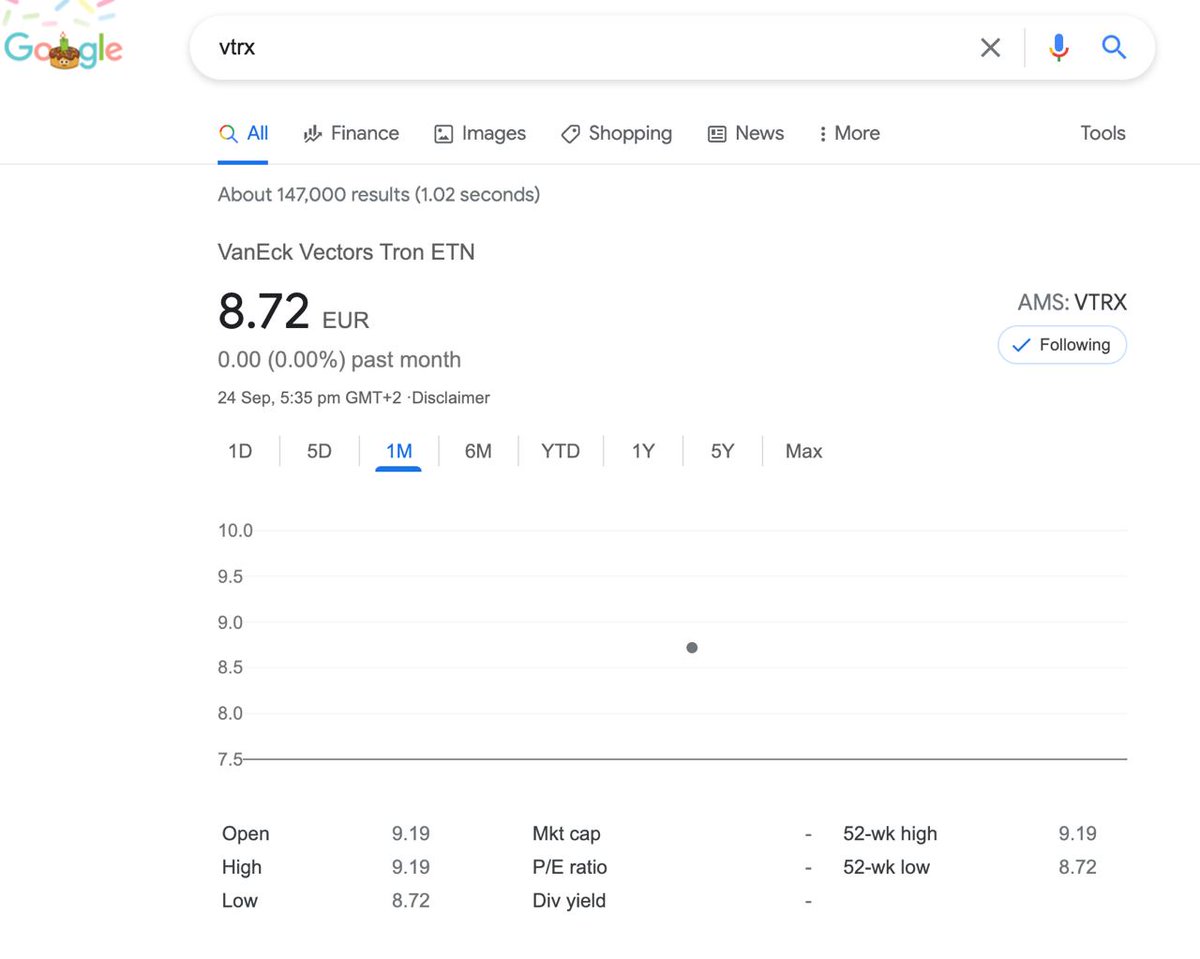Open search Tools
The width and height of the screenshot is (1200, 959).
tap(1103, 133)
